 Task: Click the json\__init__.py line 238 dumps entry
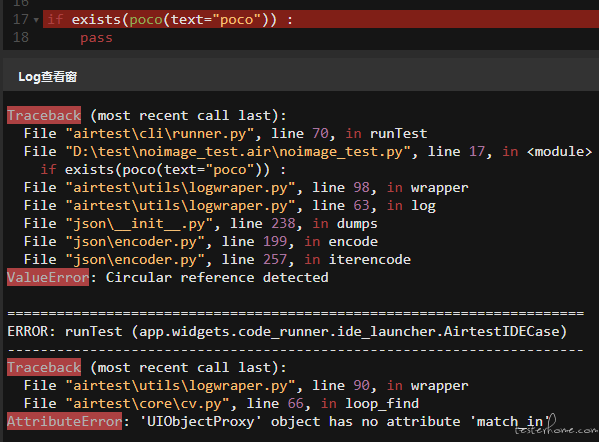click(x=201, y=223)
